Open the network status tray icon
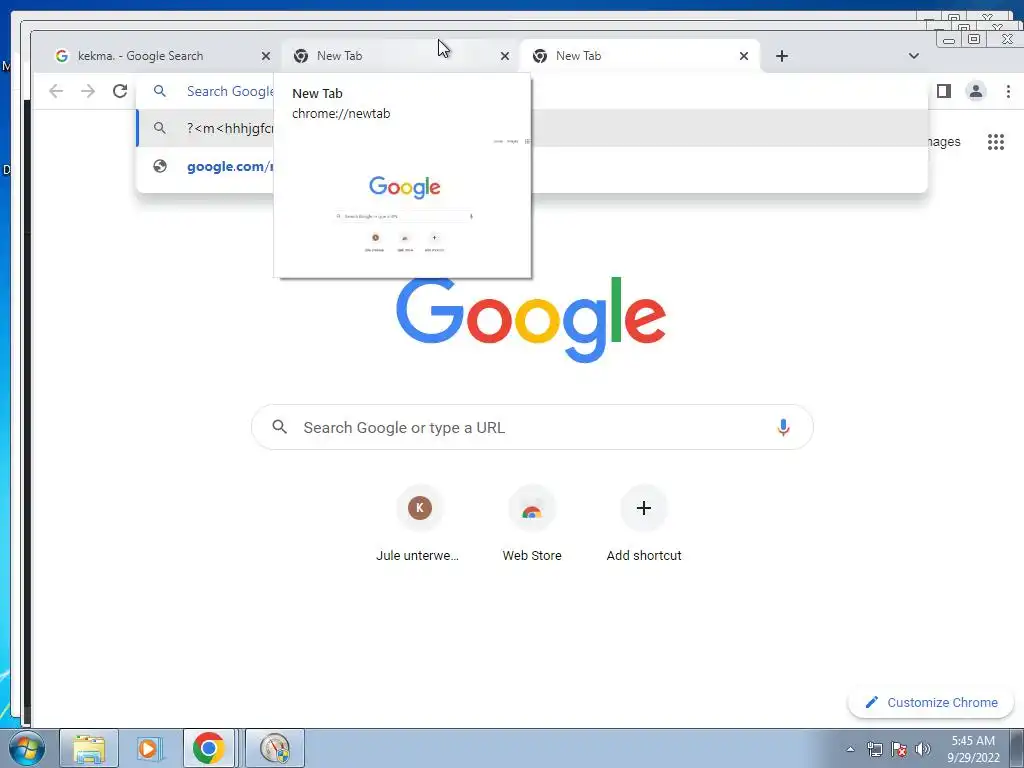1024x768 pixels. pyautogui.click(x=874, y=749)
